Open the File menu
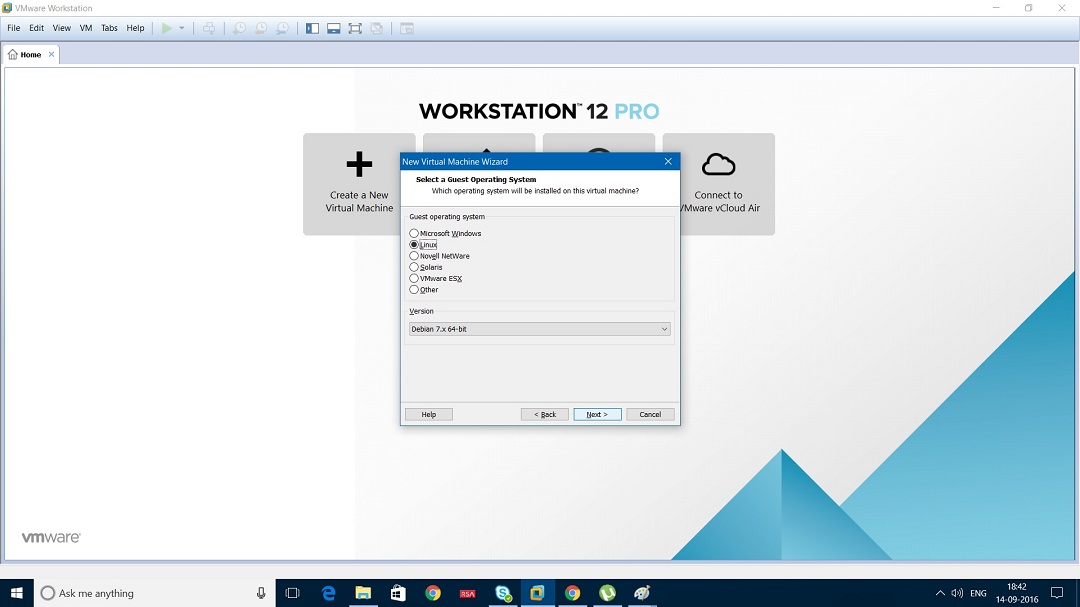The image size is (1080, 607). [14, 28]
